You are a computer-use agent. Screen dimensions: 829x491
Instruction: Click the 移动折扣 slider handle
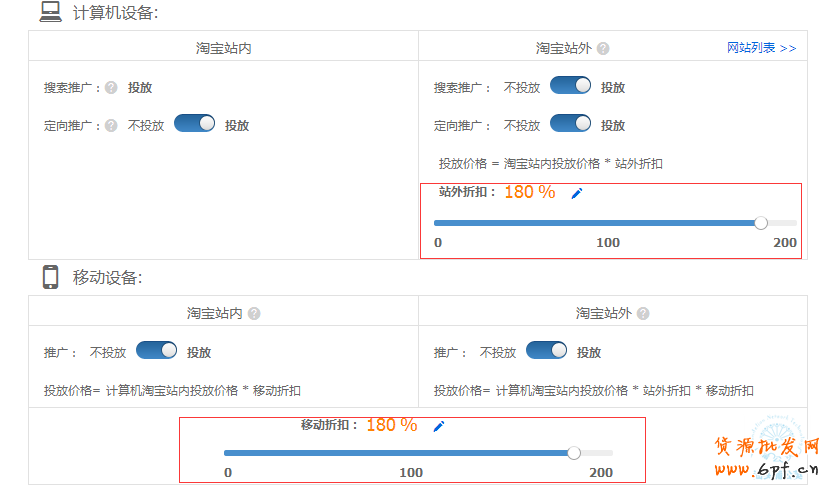click(x=574, y=453)
